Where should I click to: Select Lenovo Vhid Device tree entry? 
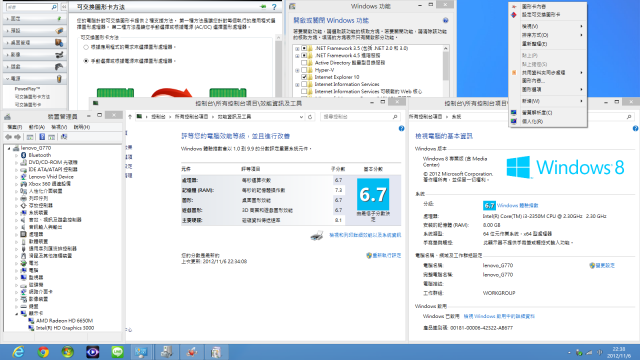[x=51, y=177]
